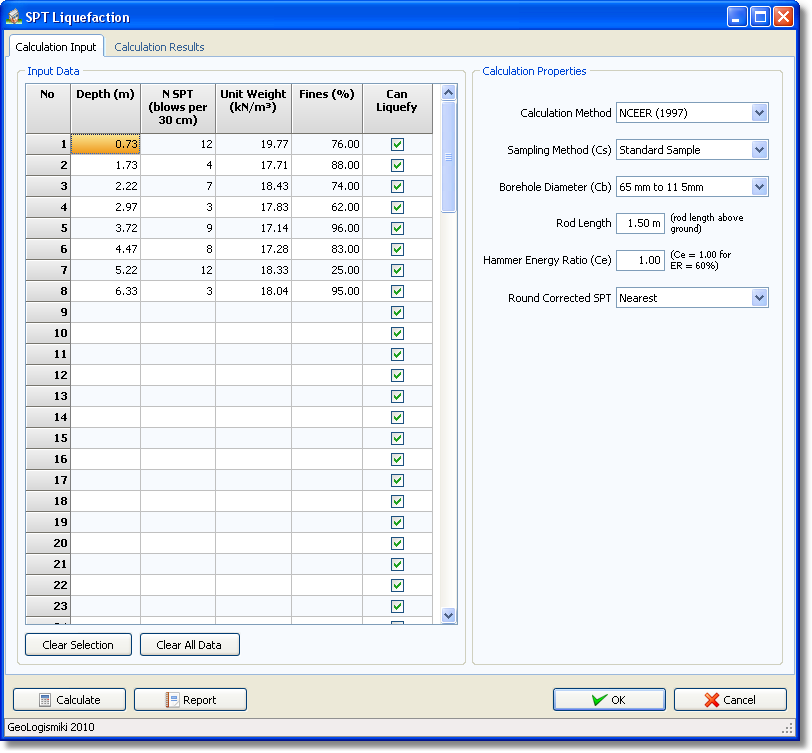Click the SPT Liquefaction title bar icon
Viewport: 812px width, 753px height.
(x=15, y=17)
